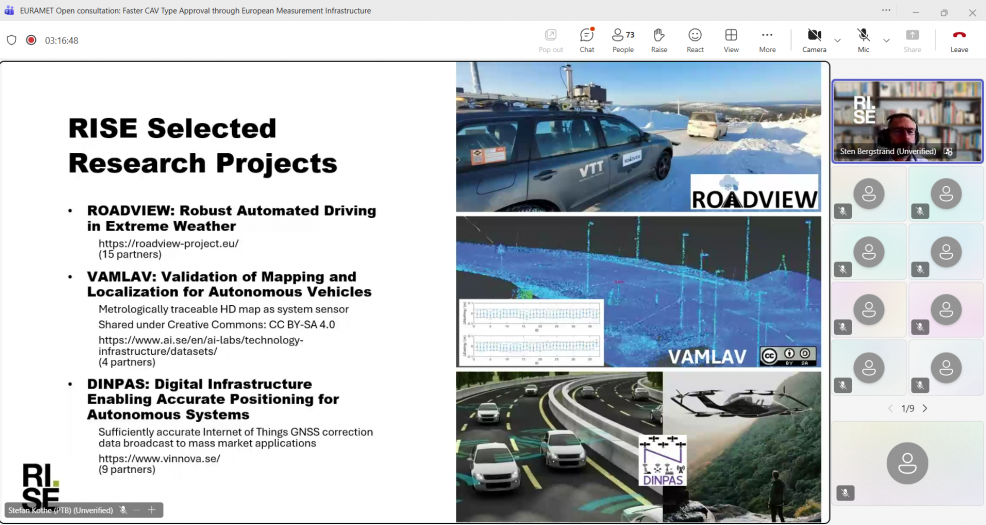Click the red recording indicator
The height and width of the screenshot is (525, 986).
tap(31, 40)
